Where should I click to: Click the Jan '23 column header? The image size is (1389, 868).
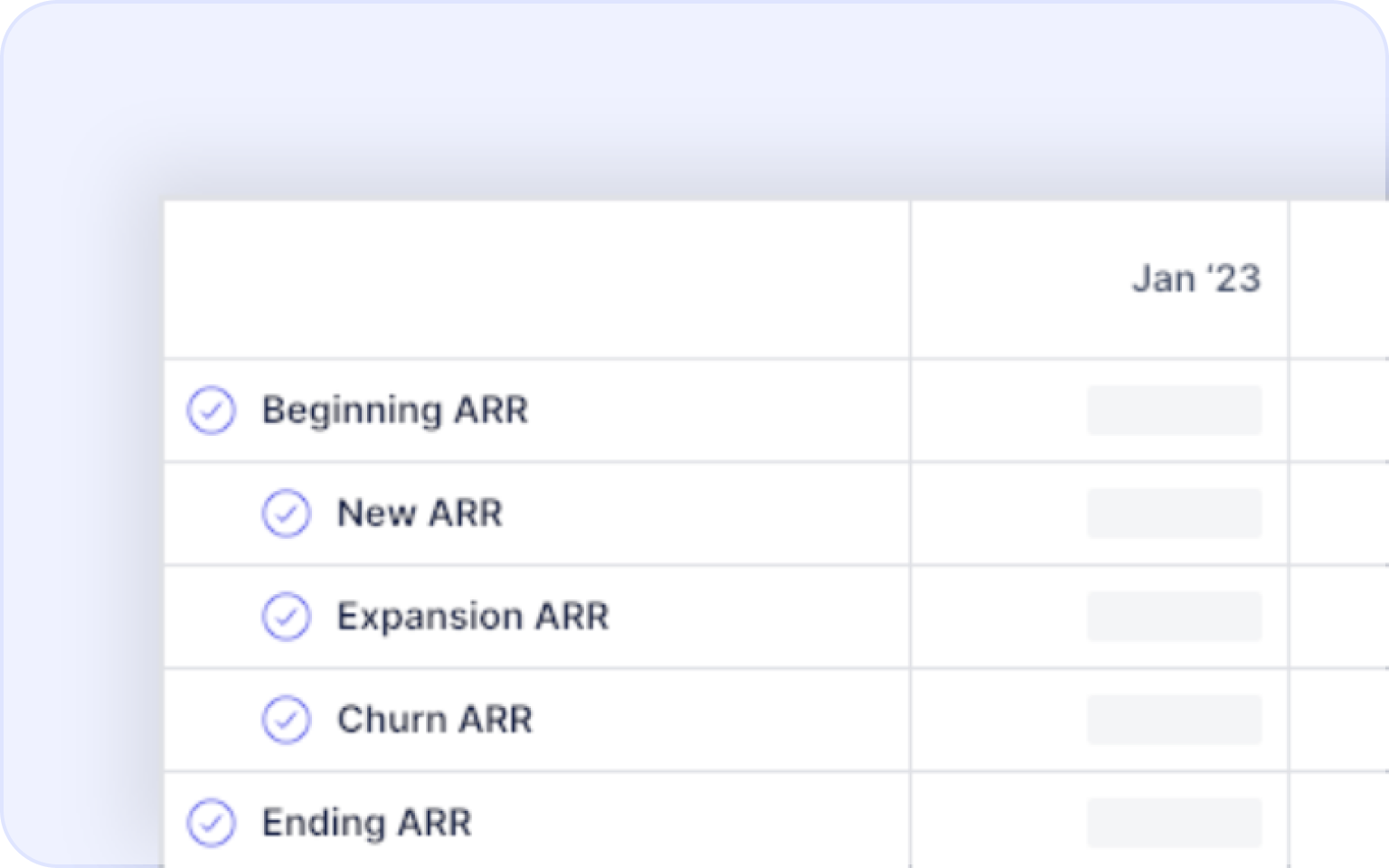click(1195, 278)
